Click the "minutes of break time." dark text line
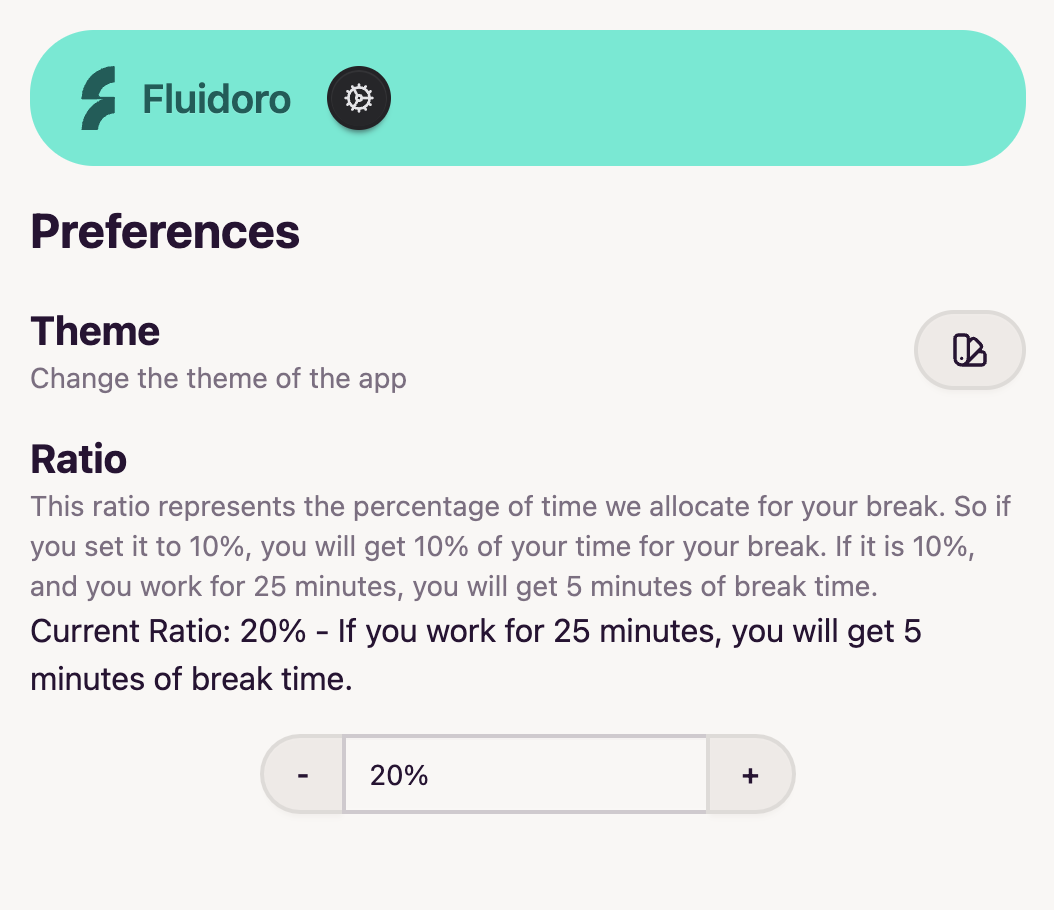The height and width of the screenshot is (910, 1054). [x=191, y=680]
